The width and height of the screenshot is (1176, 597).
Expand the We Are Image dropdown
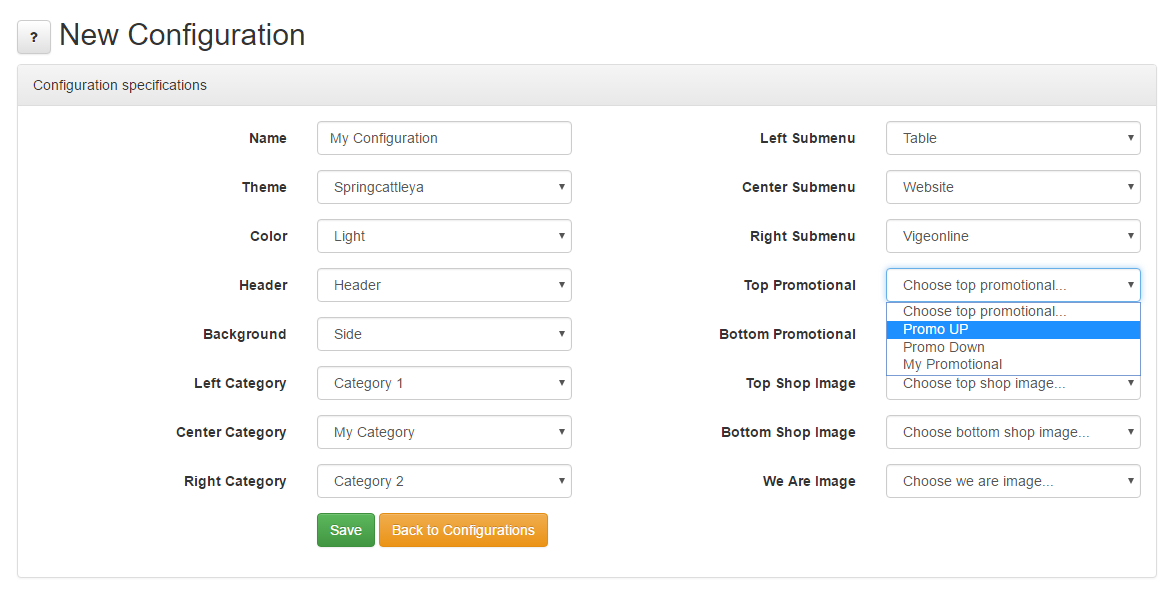pyautogui.click(x=1013, y=482)
